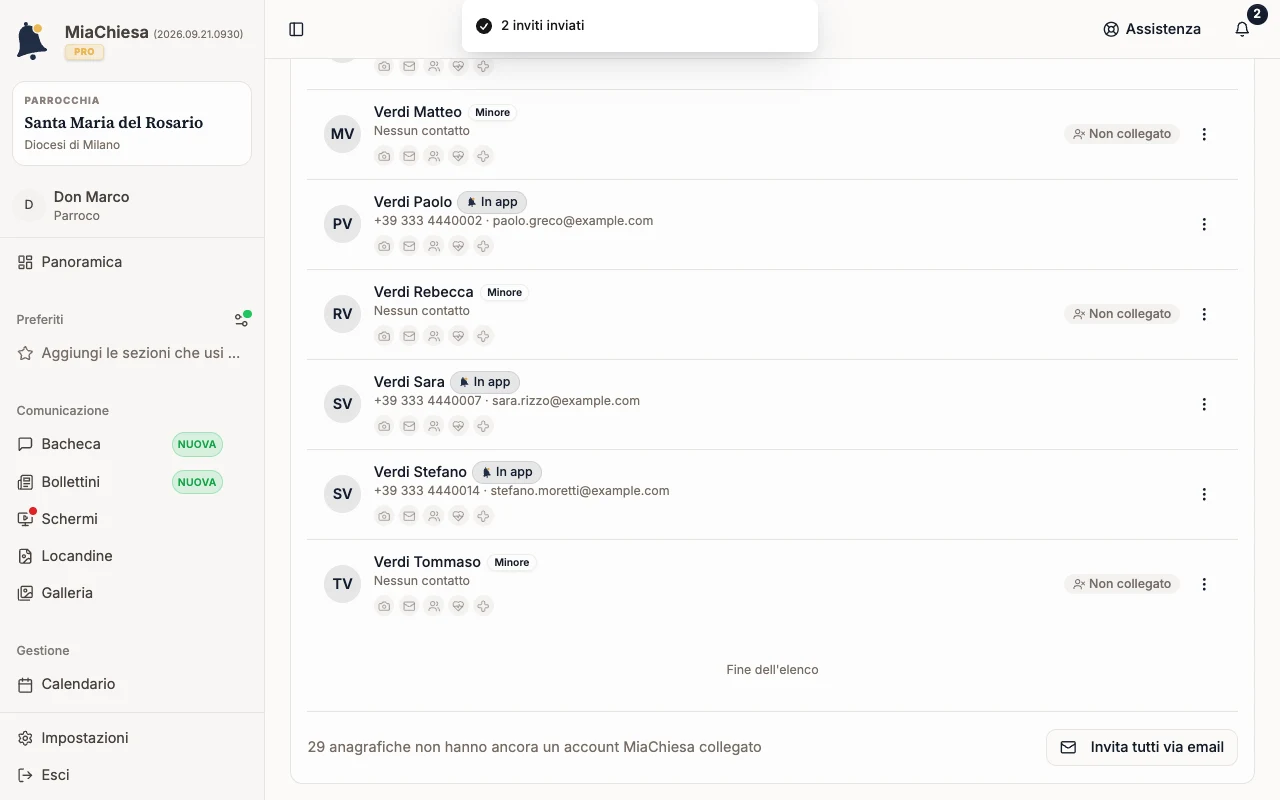Open the notifications bell
Image resolution: width=1280 pixels, height=800 pixels.
1242,29
